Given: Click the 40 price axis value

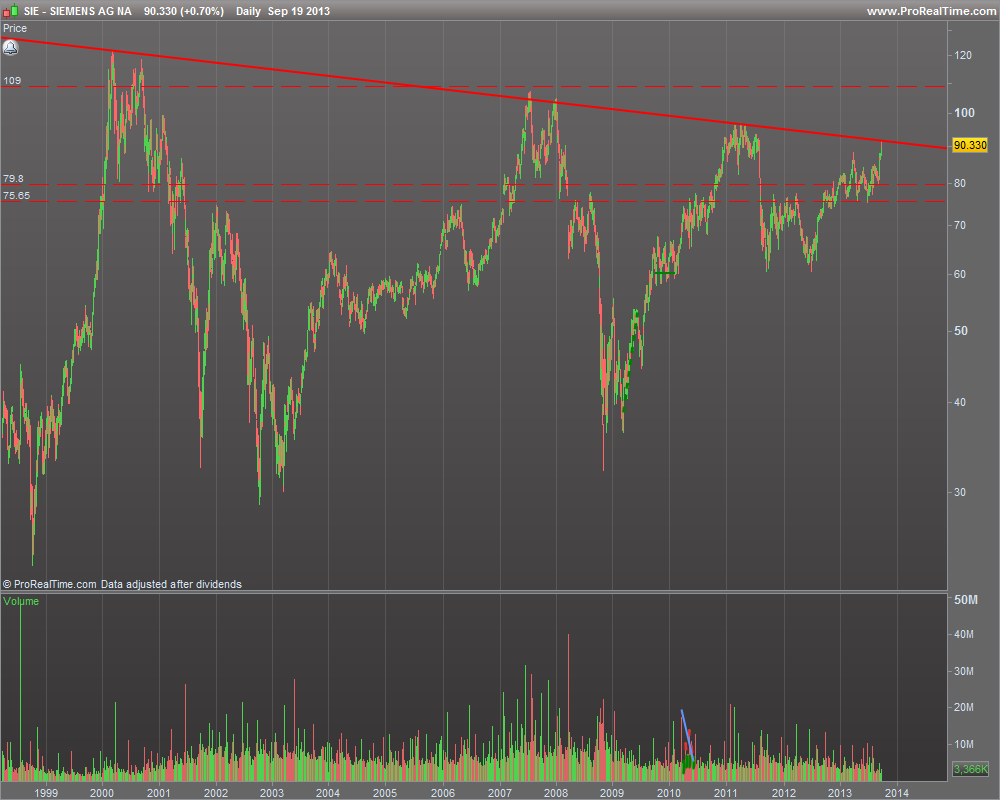Looking at the screenshot, I should point(960,402).
